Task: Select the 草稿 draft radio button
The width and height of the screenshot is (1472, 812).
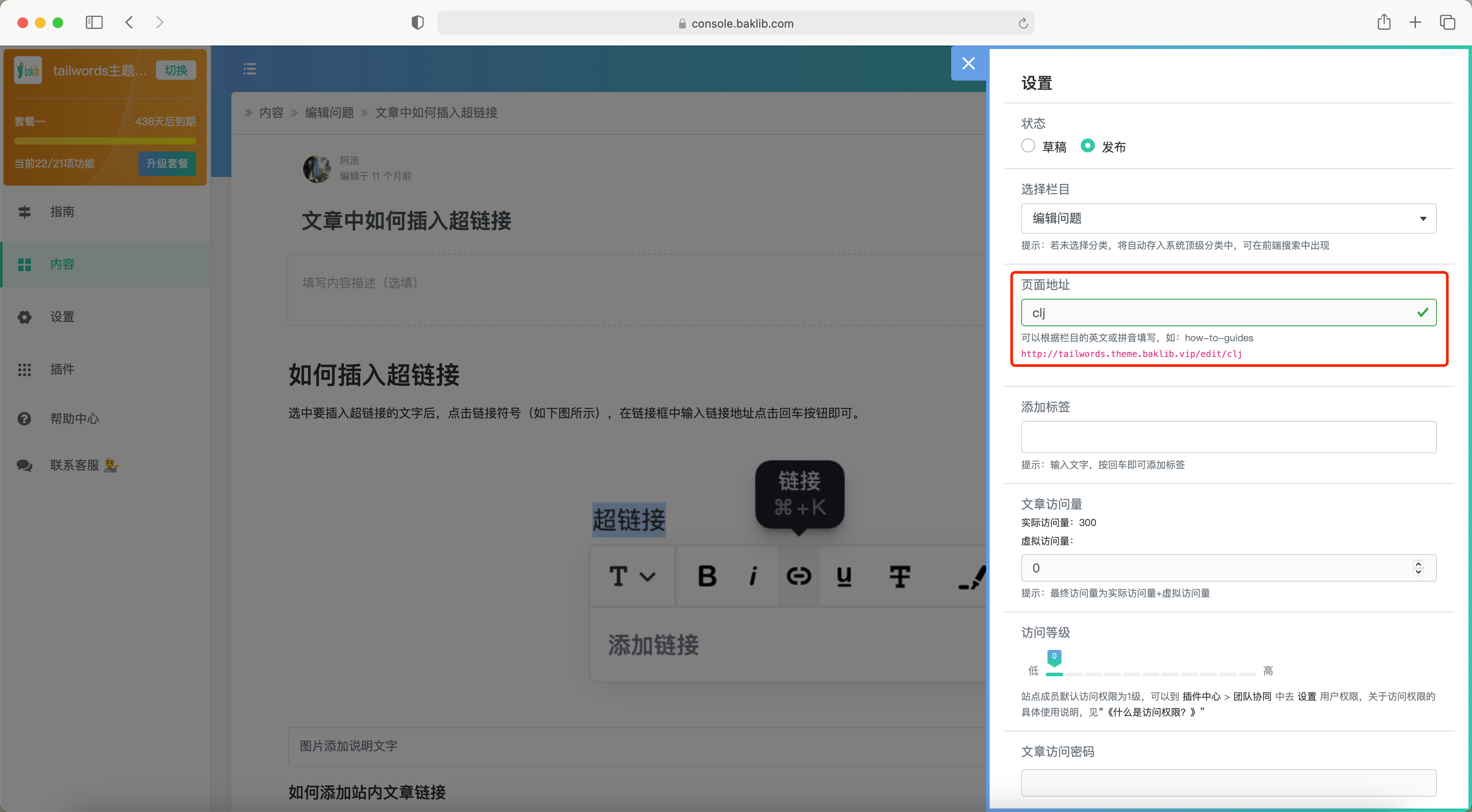Action: tap(1028, 146)
